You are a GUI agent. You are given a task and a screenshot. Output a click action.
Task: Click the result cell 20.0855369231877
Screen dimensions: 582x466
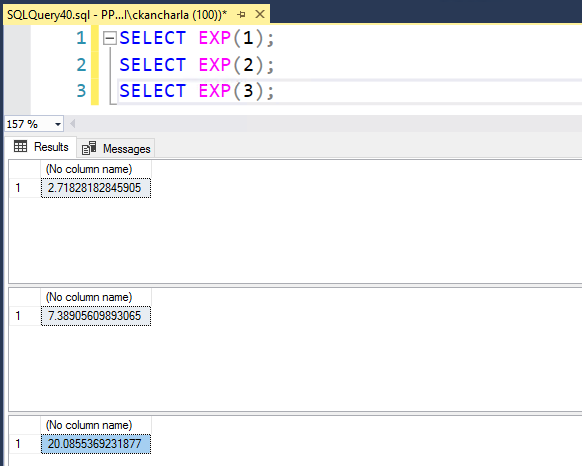coord(96,444)
